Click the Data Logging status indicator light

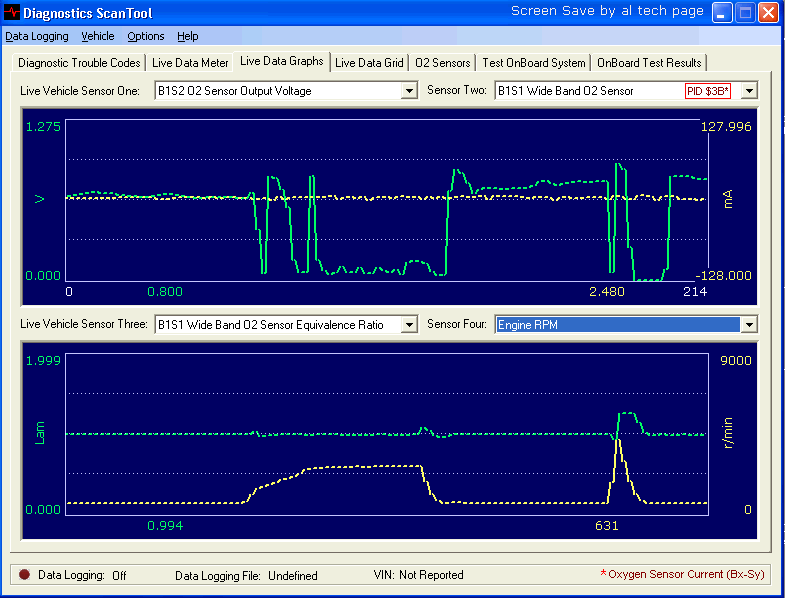[x=24, y=575]
